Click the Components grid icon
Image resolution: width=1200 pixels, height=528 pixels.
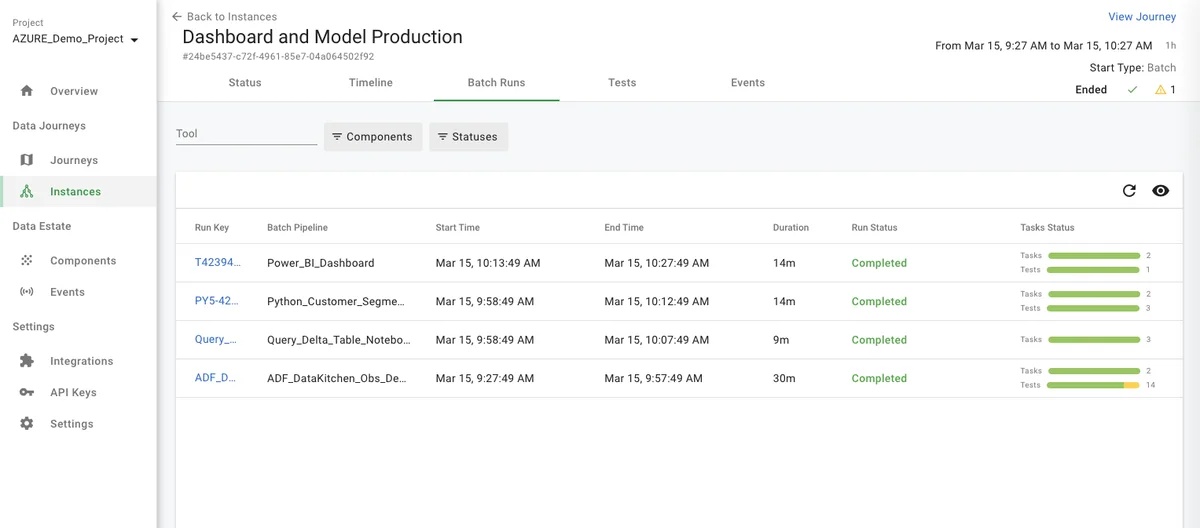click(x=27, y=261)
